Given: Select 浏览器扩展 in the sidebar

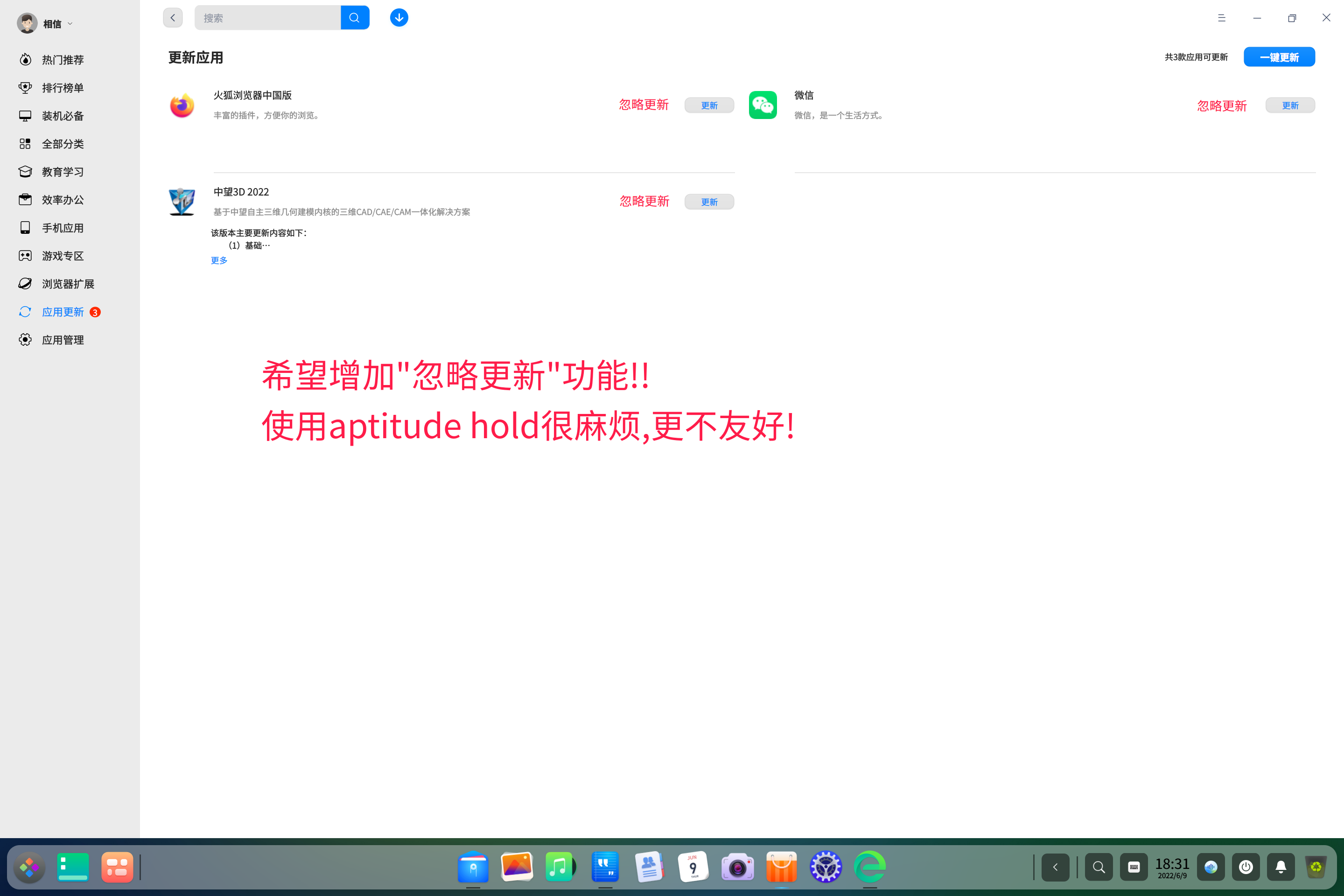Looking at the screenshot, I should pos(68,284).
